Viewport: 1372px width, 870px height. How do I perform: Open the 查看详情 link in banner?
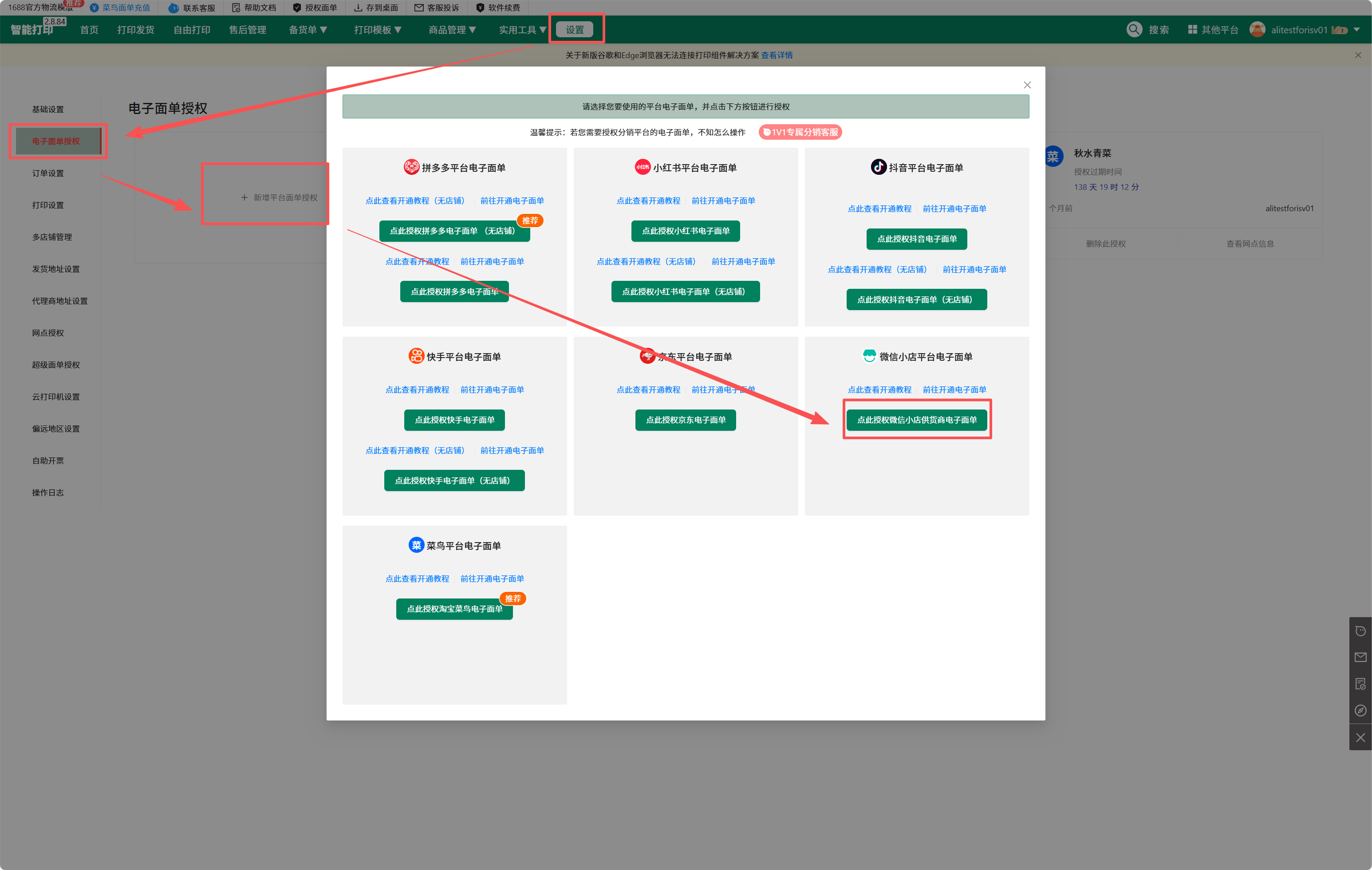click(x=776, y=55)
